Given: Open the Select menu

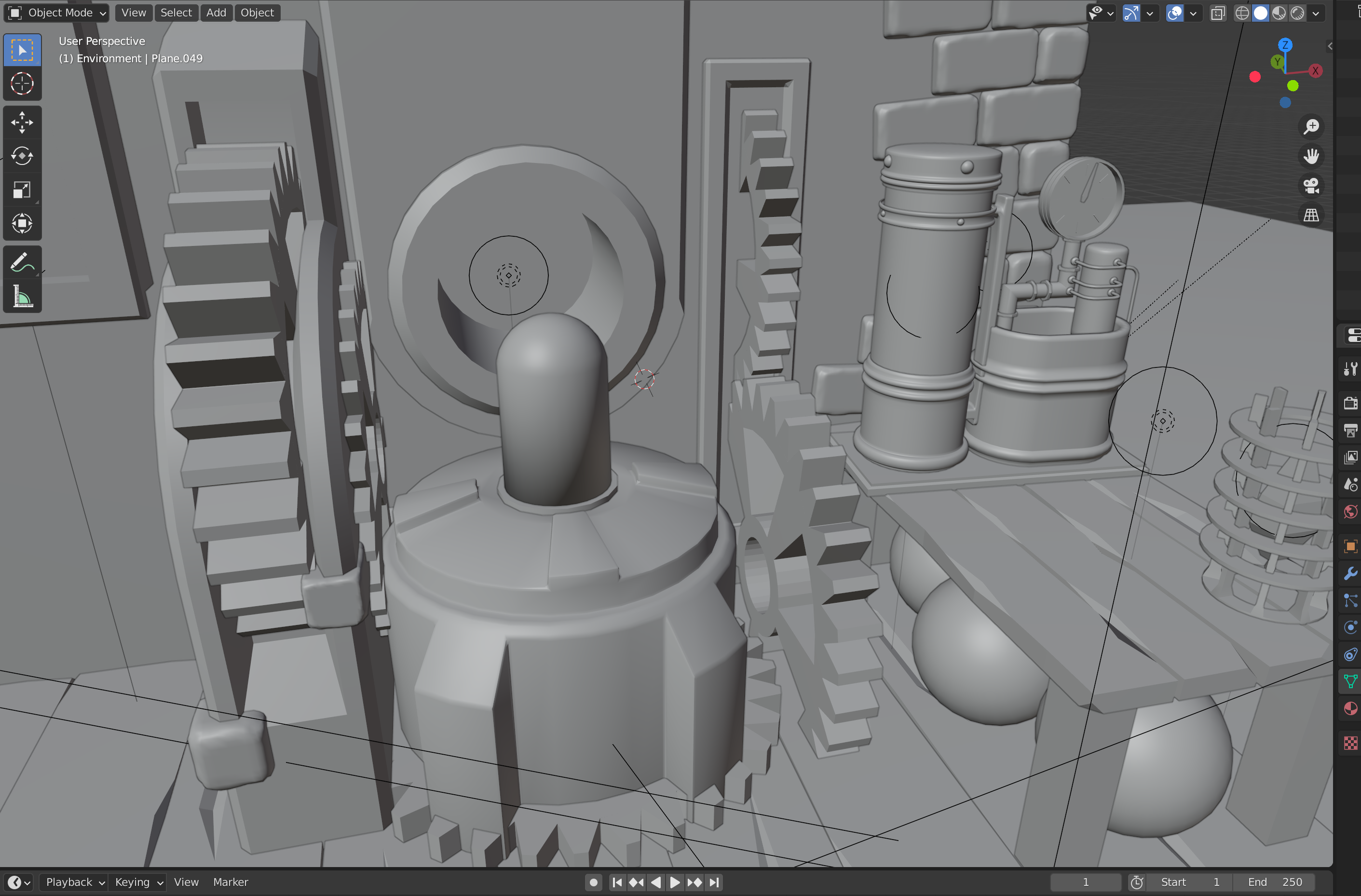Looking at the screenshot, I should pos(176,13).
